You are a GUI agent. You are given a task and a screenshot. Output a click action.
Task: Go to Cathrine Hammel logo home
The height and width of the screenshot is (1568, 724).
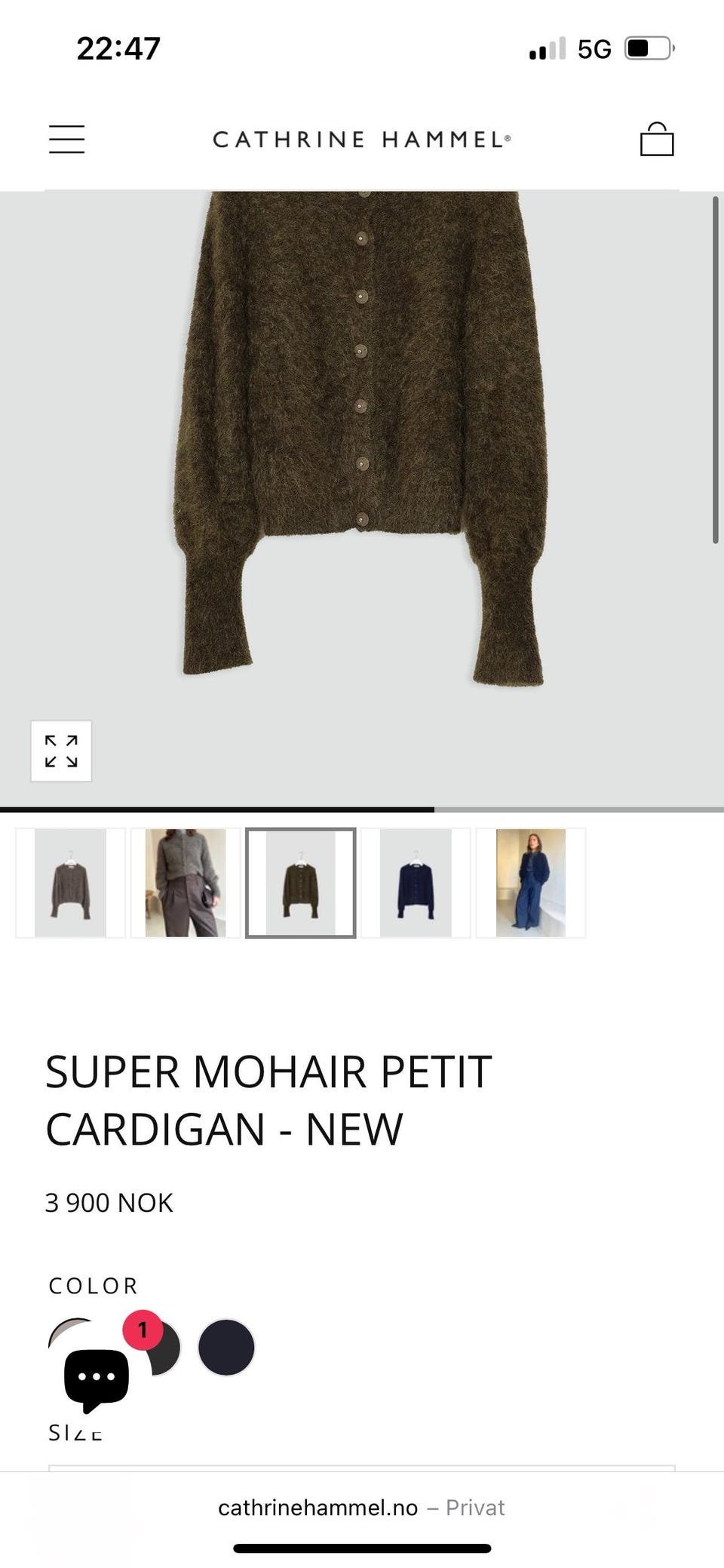362,140
